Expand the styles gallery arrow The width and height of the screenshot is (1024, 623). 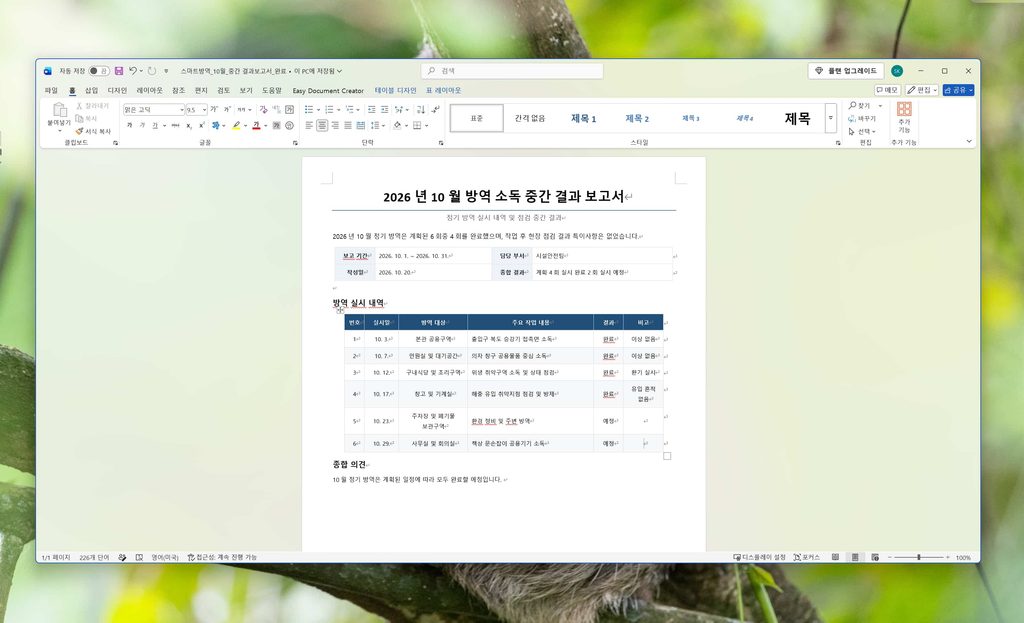click(x=831, y=118)
